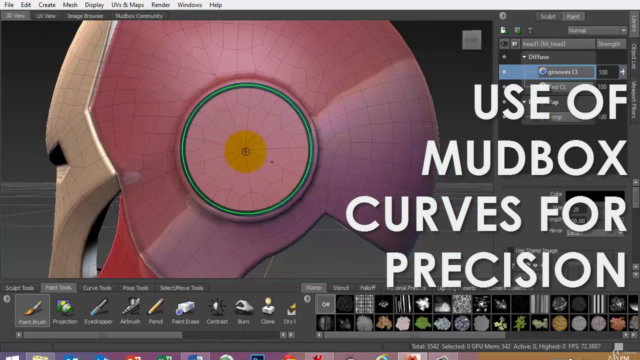The image size is (640, 360).
Task: Open the Help menu
Action: coord(216,5)
